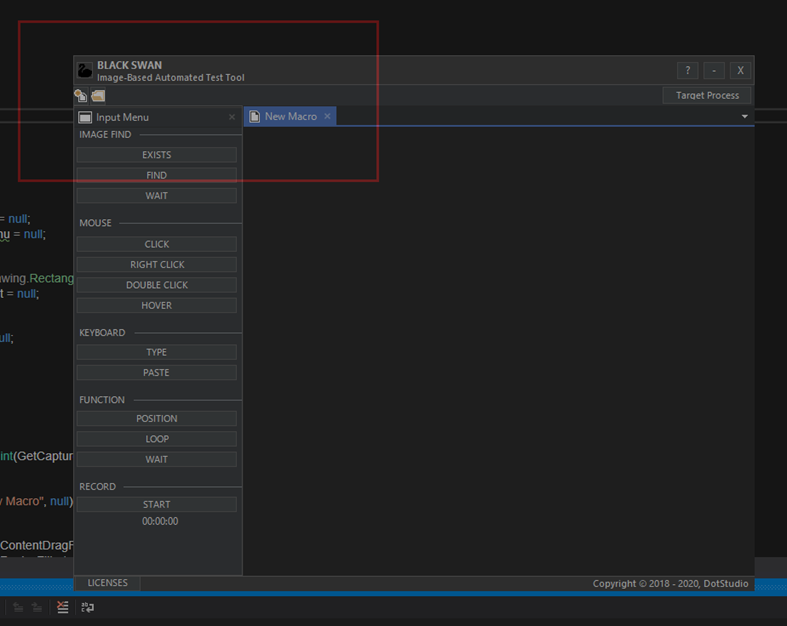This screenshot has width=787, height=626.
Task: Add a RIGHT CLICK action
Action: 157,265
